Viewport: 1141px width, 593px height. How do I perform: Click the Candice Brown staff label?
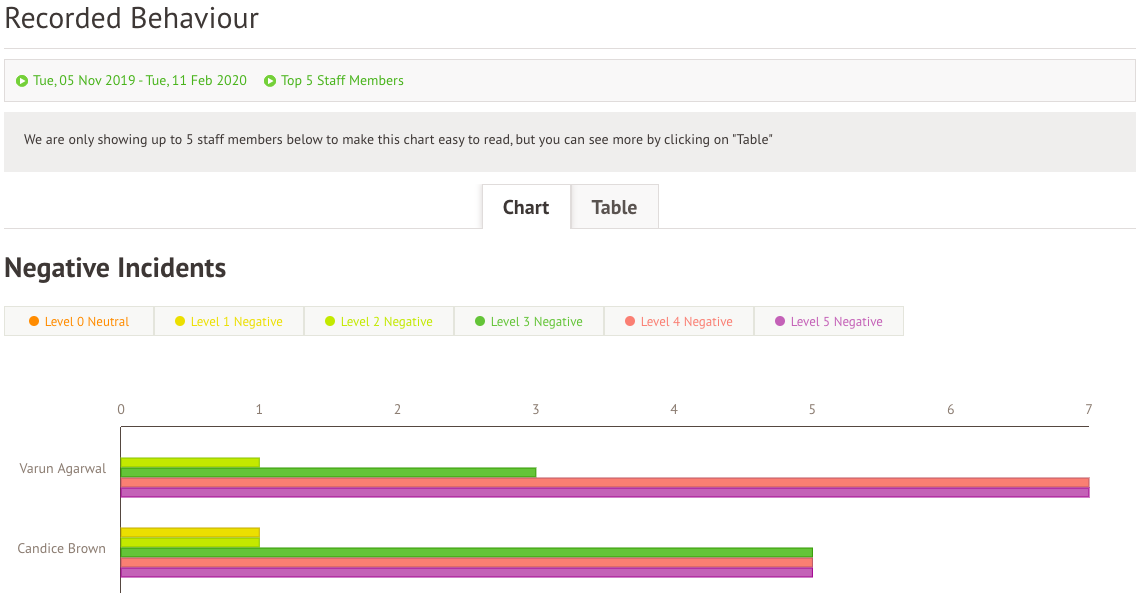[x=61, y=548]
